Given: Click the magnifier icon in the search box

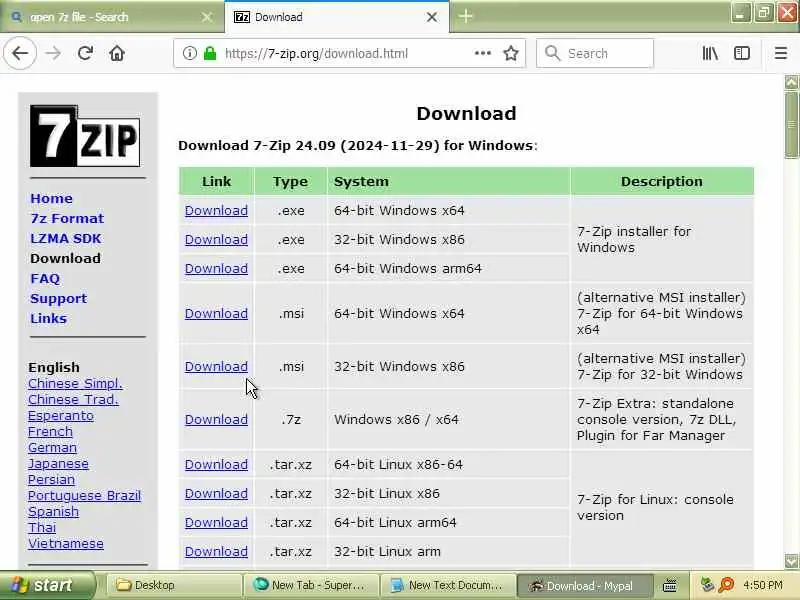Looking at the screenshot, I should pyautogui.click(x=552, y=53).
